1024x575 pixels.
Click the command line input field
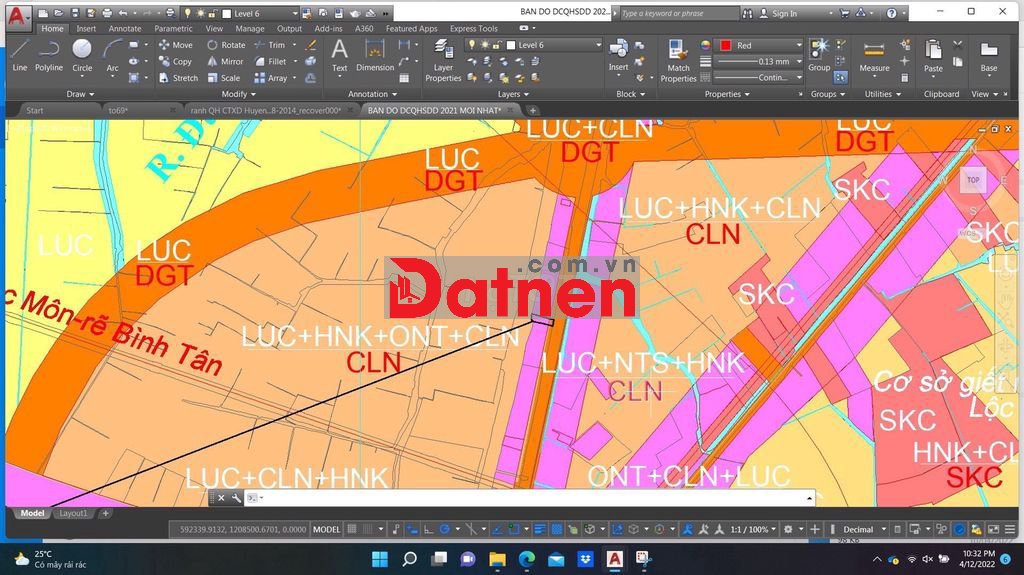530,497
